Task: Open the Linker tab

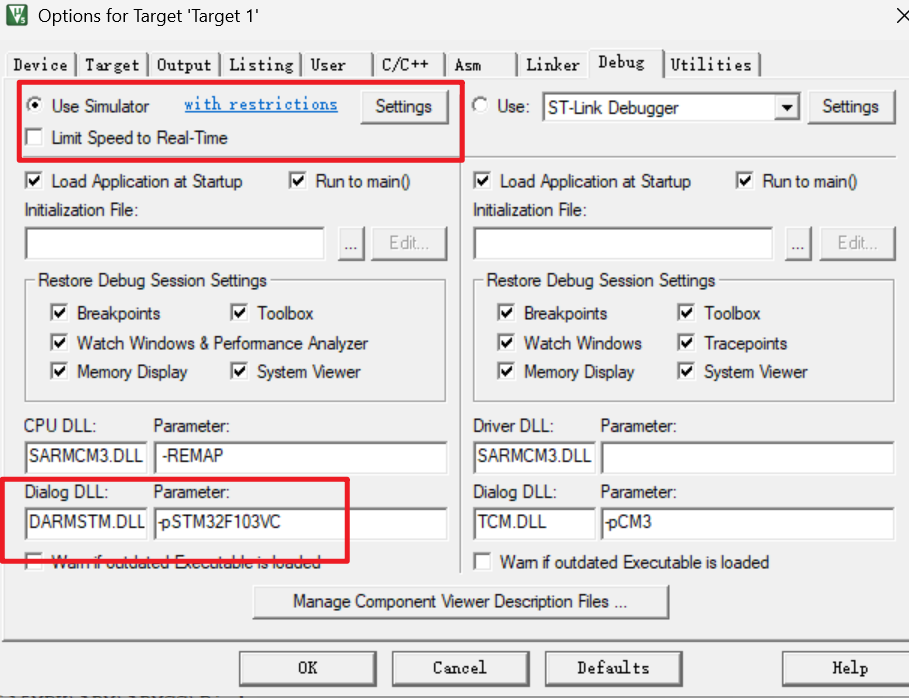Action: coord(552,64)
